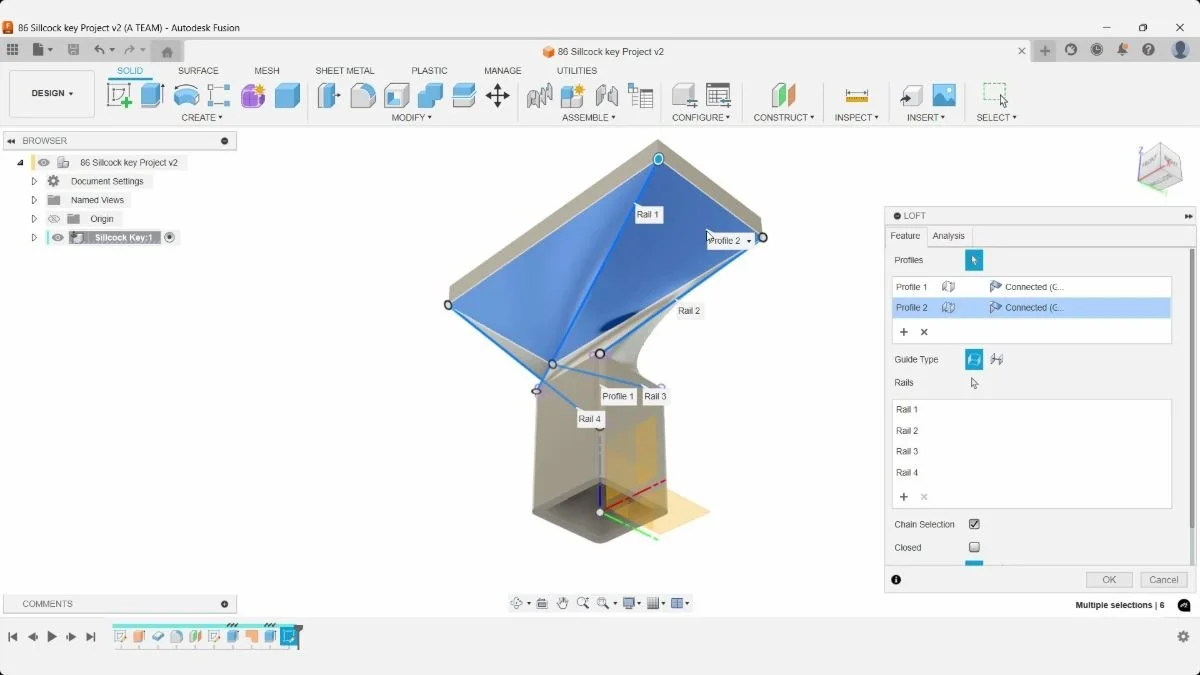Open the Help question mark icon
1200x675 pixels.
point(1149,50)
